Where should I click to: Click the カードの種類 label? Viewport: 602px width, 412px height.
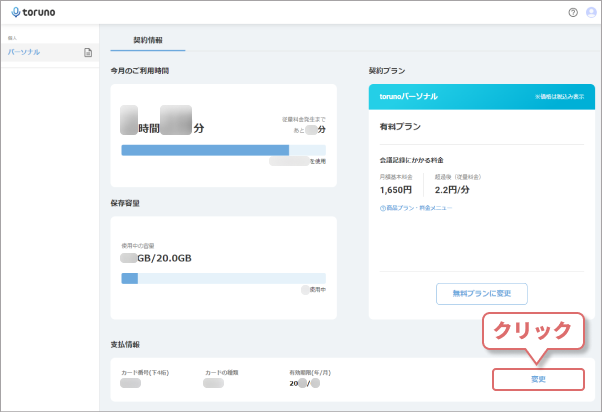[222, 372]
